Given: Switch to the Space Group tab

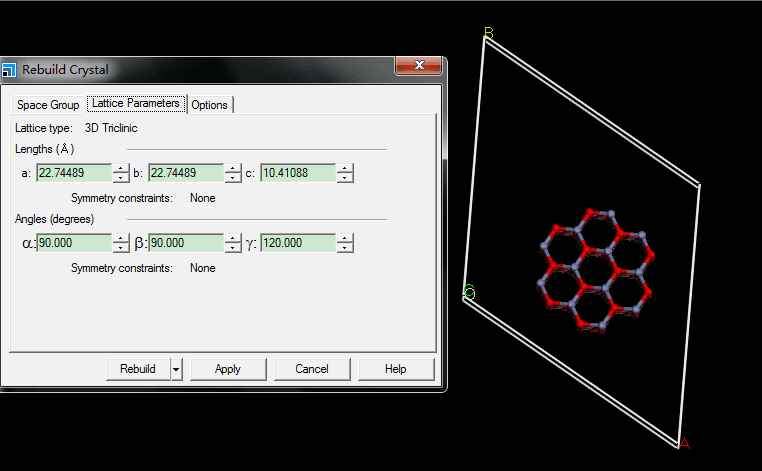Looking at the screenshot, I should tap(48, 105).
